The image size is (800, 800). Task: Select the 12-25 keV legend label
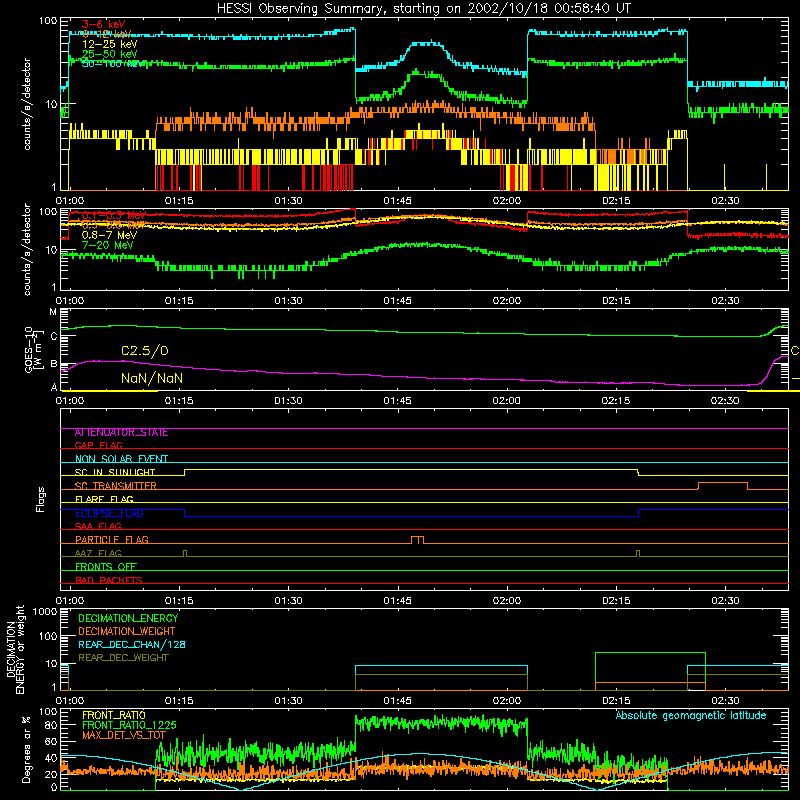click(x=110, y=44)
